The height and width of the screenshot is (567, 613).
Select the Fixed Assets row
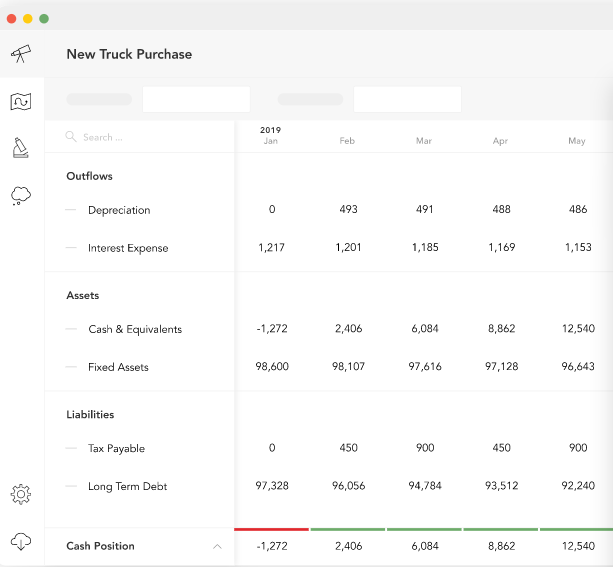coord(118,367)
